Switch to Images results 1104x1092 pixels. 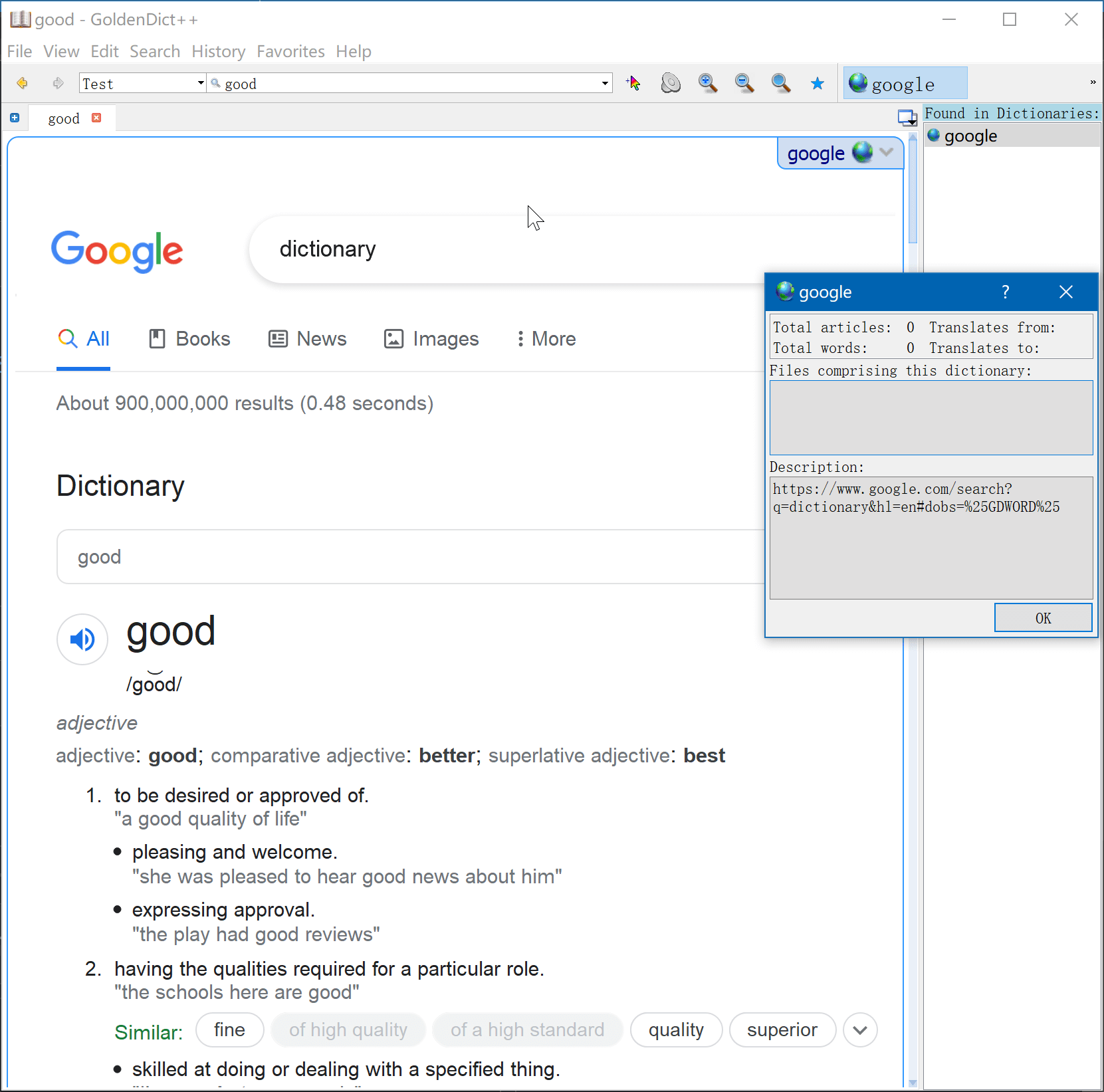[x=431, y=339]
